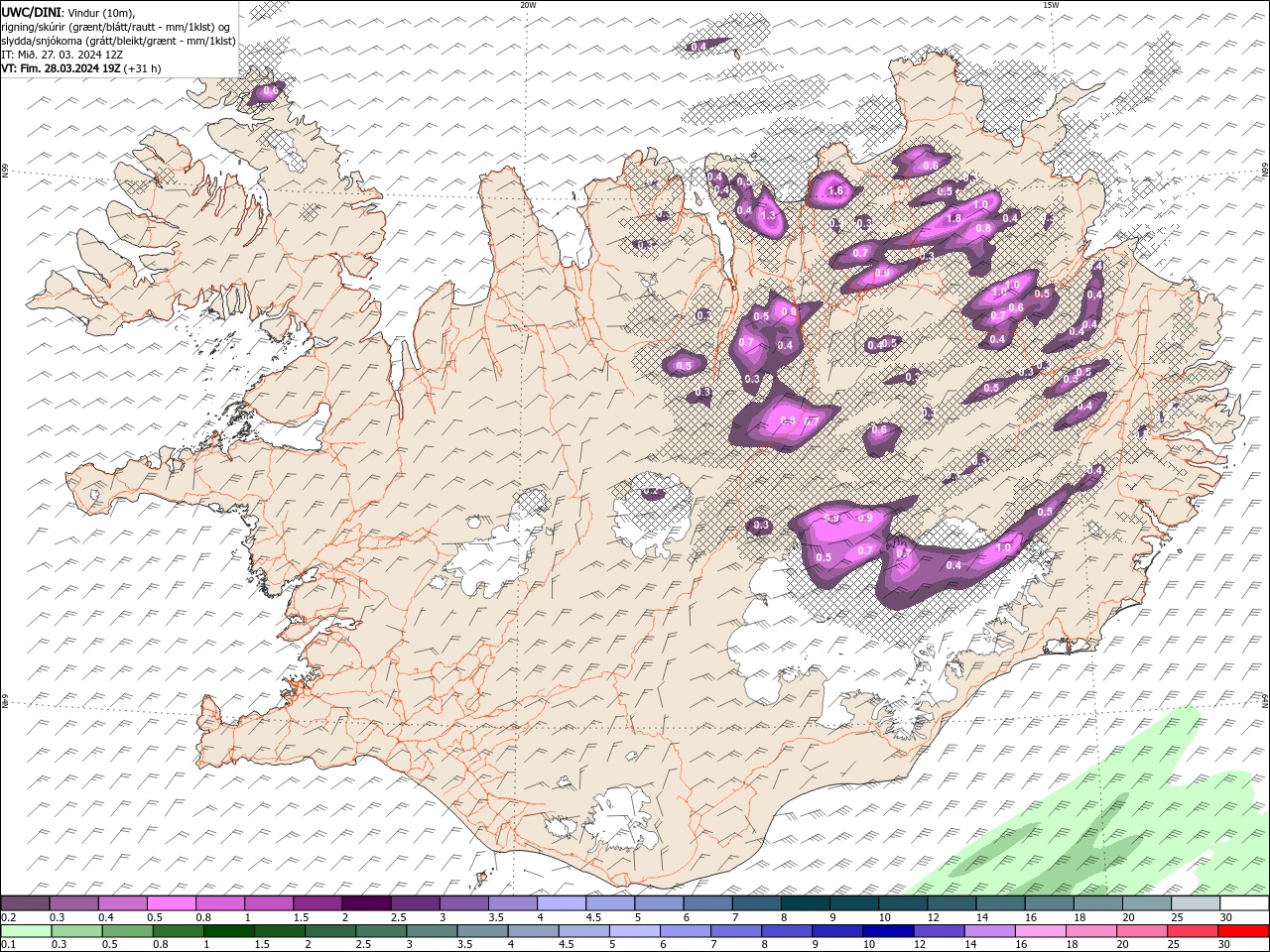Screen dimensions: 1270x952
Task: Click the 'IT: Mið. 27. 03. 2024 12Z' line
Action: pos(63,55)
